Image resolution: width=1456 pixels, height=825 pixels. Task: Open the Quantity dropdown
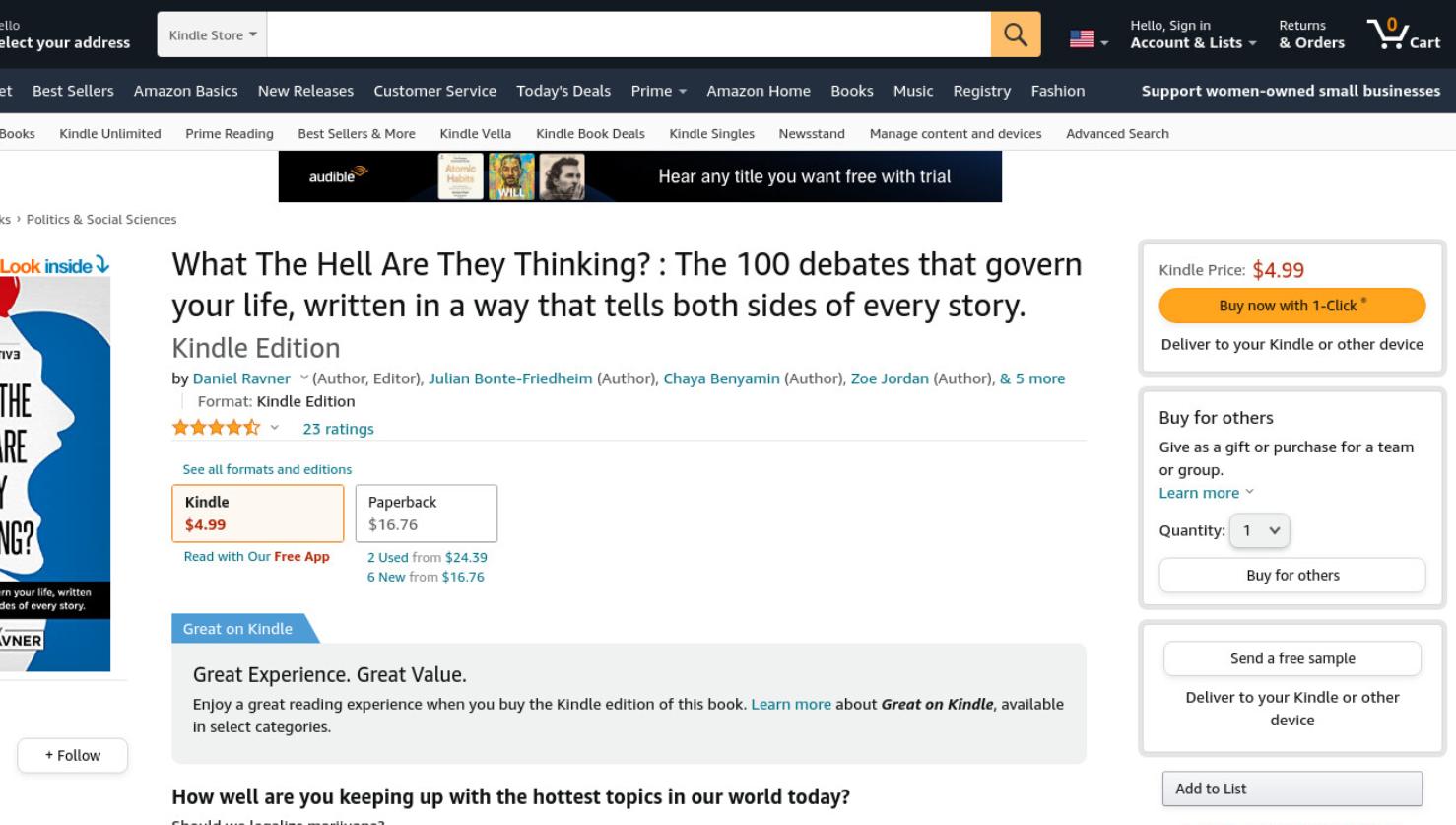[x=1259, y=530]
